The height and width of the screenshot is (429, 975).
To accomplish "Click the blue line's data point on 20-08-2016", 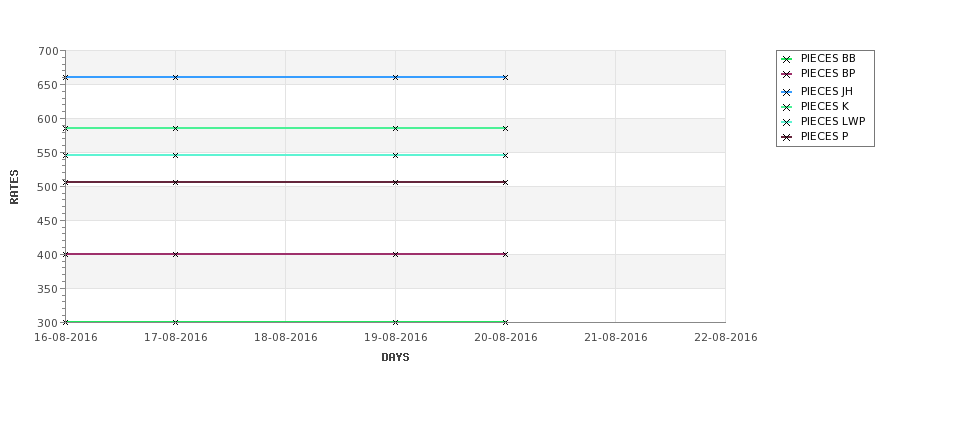I will 506,77.
